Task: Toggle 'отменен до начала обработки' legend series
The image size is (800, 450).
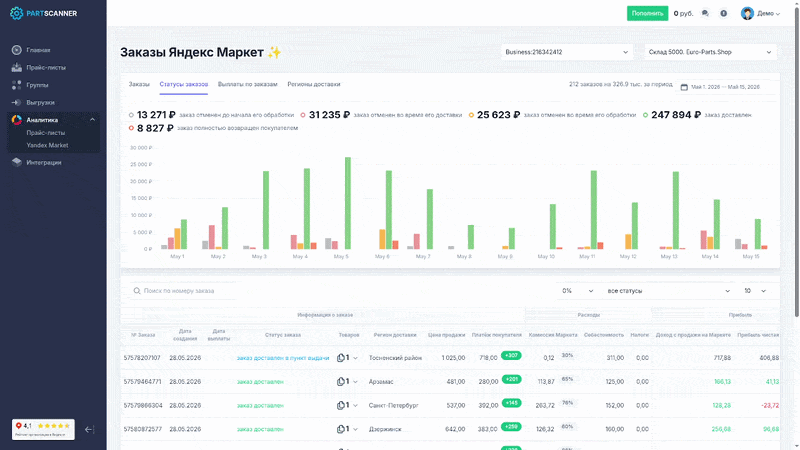Action: pyautogui.click(x=212, y=115)
